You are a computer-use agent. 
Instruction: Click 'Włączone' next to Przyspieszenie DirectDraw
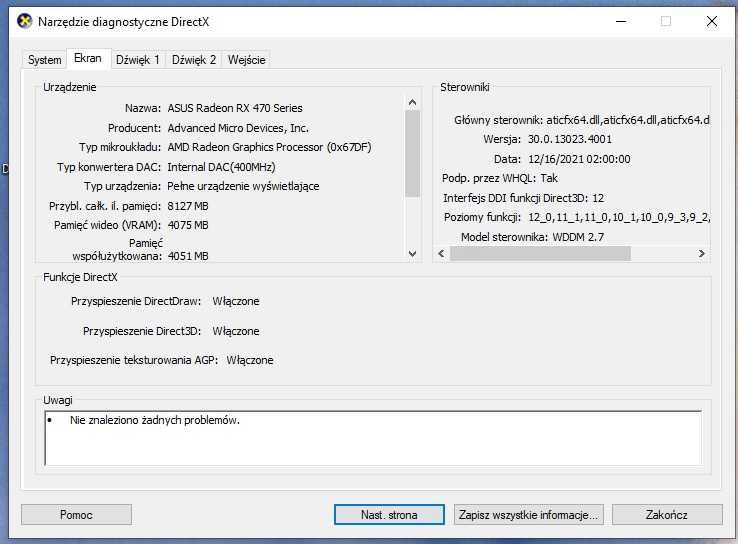point(236,301)
